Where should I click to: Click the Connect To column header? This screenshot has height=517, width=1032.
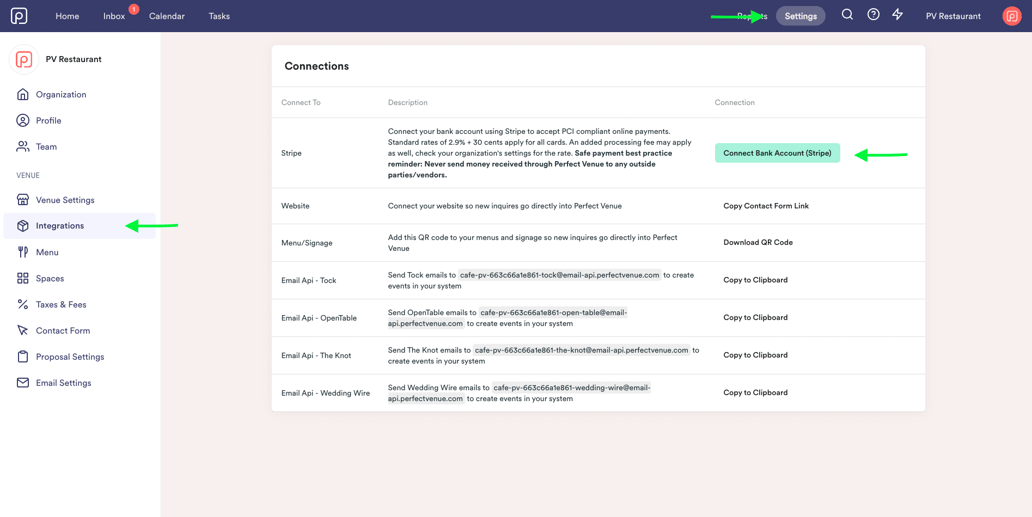[x=301, y=103]
